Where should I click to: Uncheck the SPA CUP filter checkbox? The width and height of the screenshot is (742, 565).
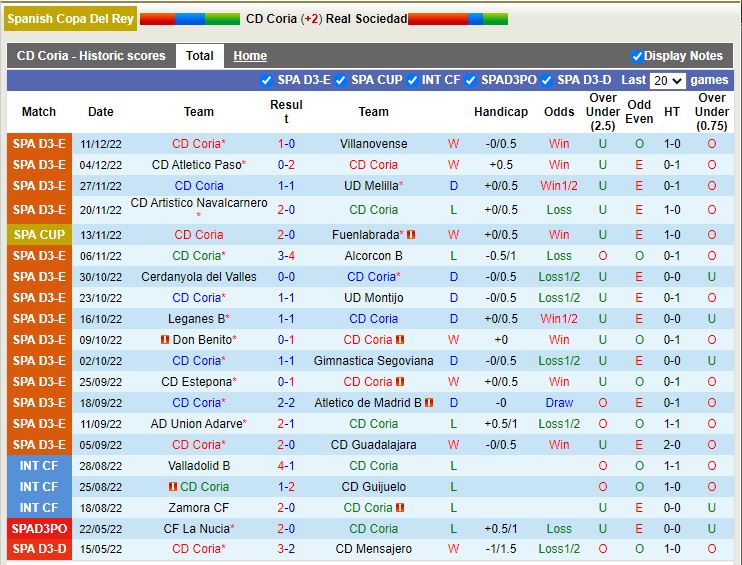[340, 80]
